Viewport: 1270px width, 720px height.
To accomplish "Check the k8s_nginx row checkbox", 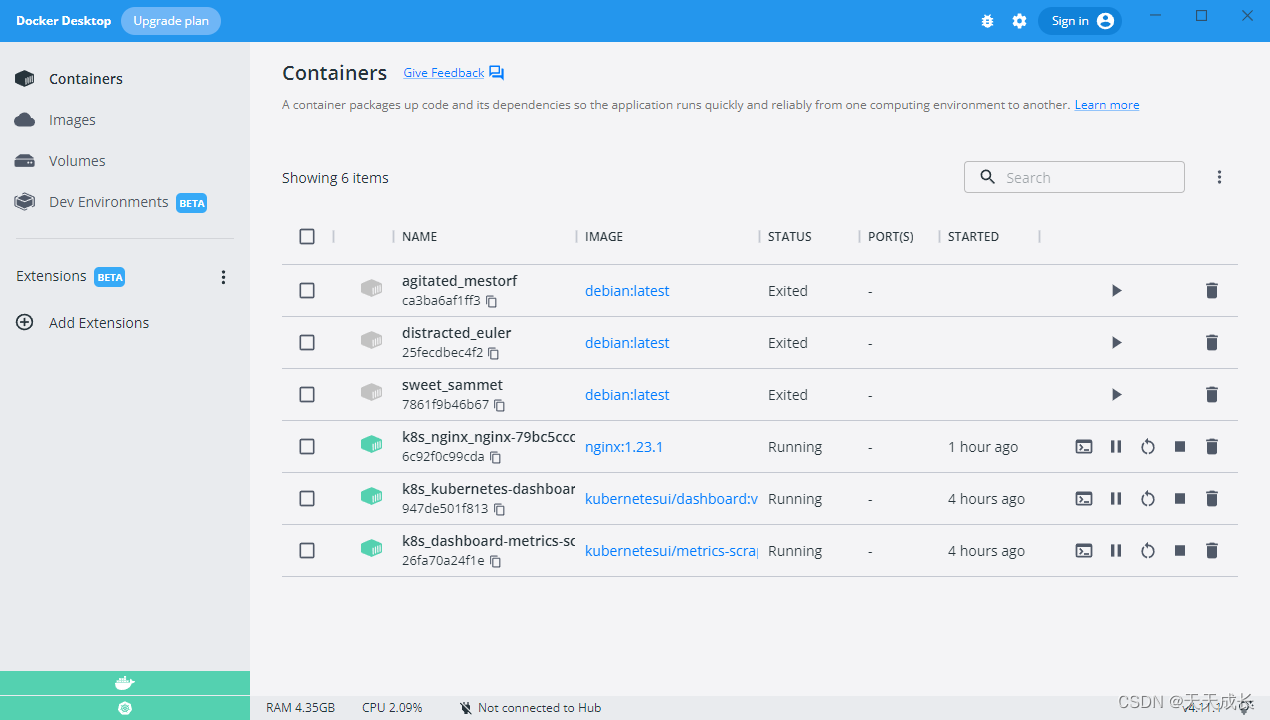I will (307, 447).
